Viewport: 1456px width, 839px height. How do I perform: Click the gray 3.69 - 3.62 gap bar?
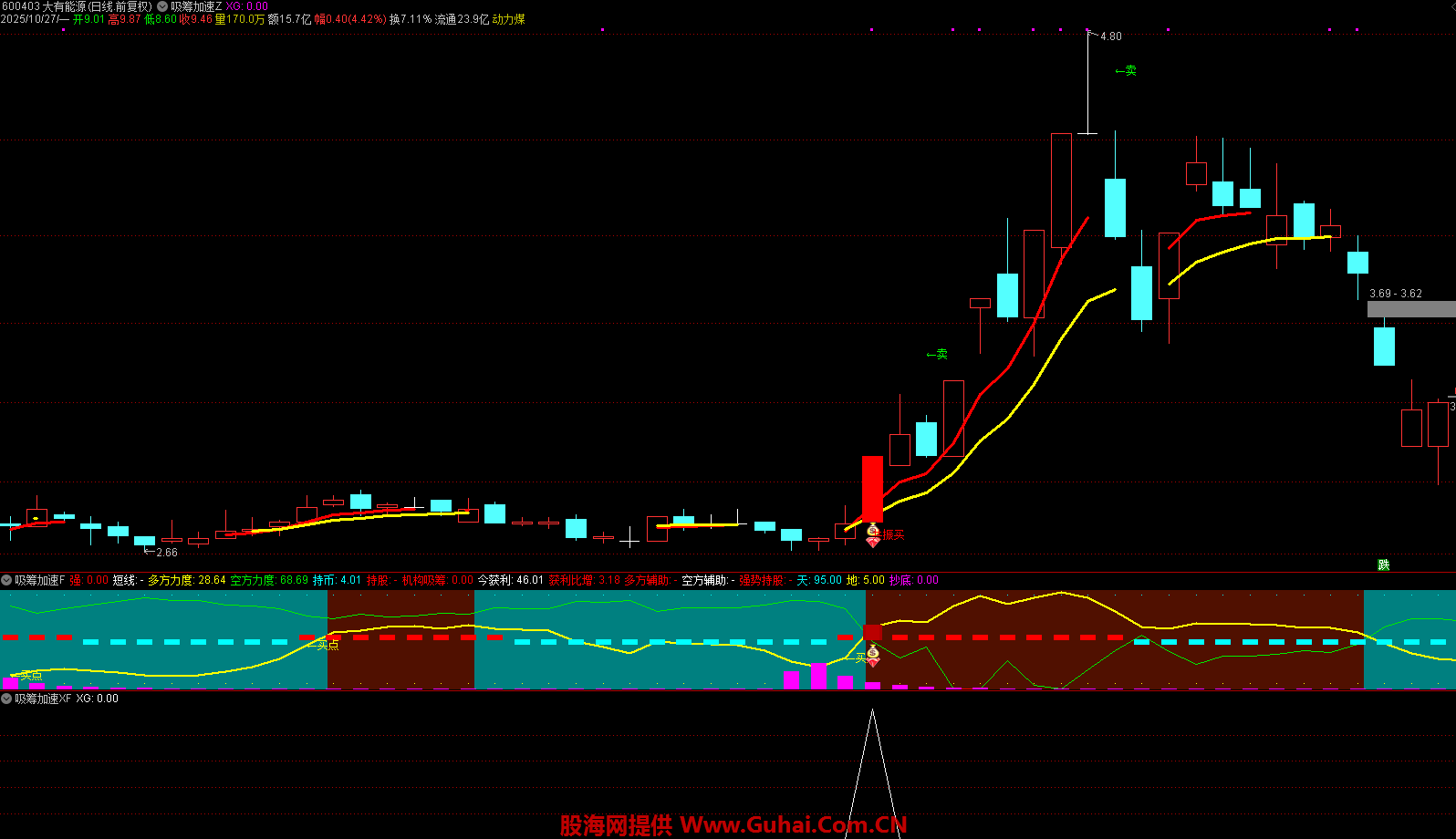coord(1411,309)
